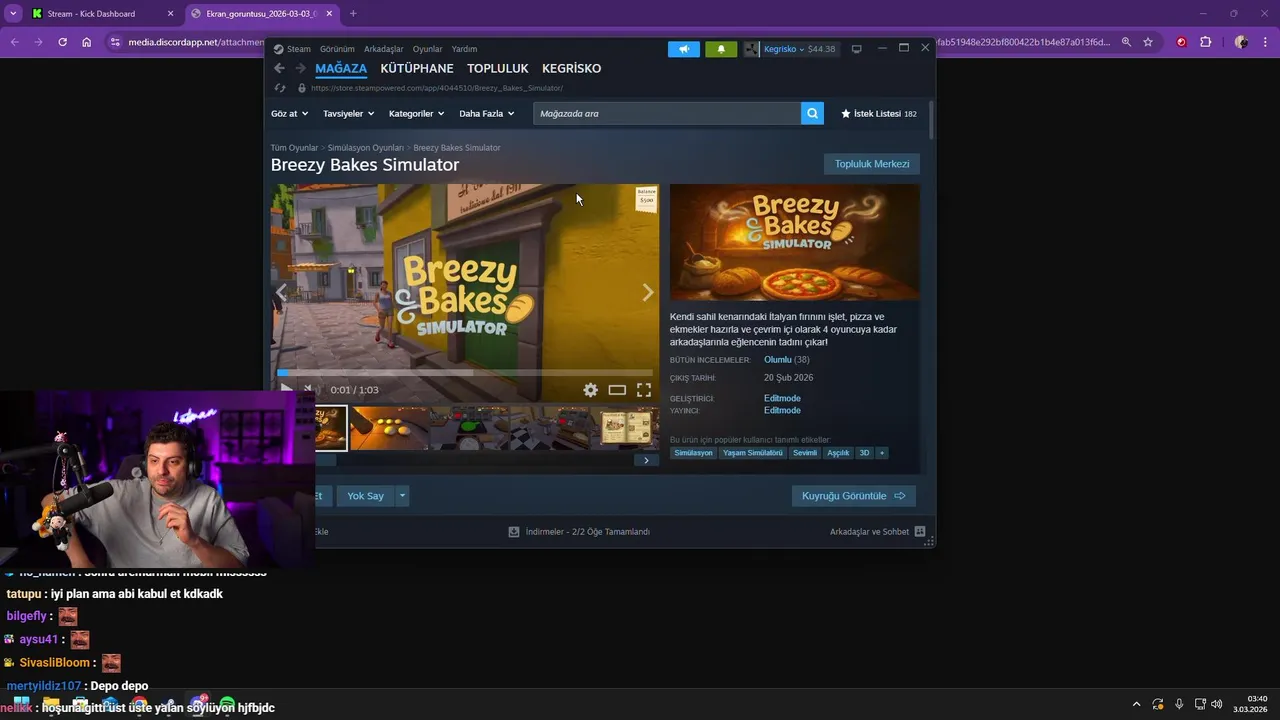Expand the Tavsiyeler dropdown
The image size is (1280, 720).
pos(348,114)
